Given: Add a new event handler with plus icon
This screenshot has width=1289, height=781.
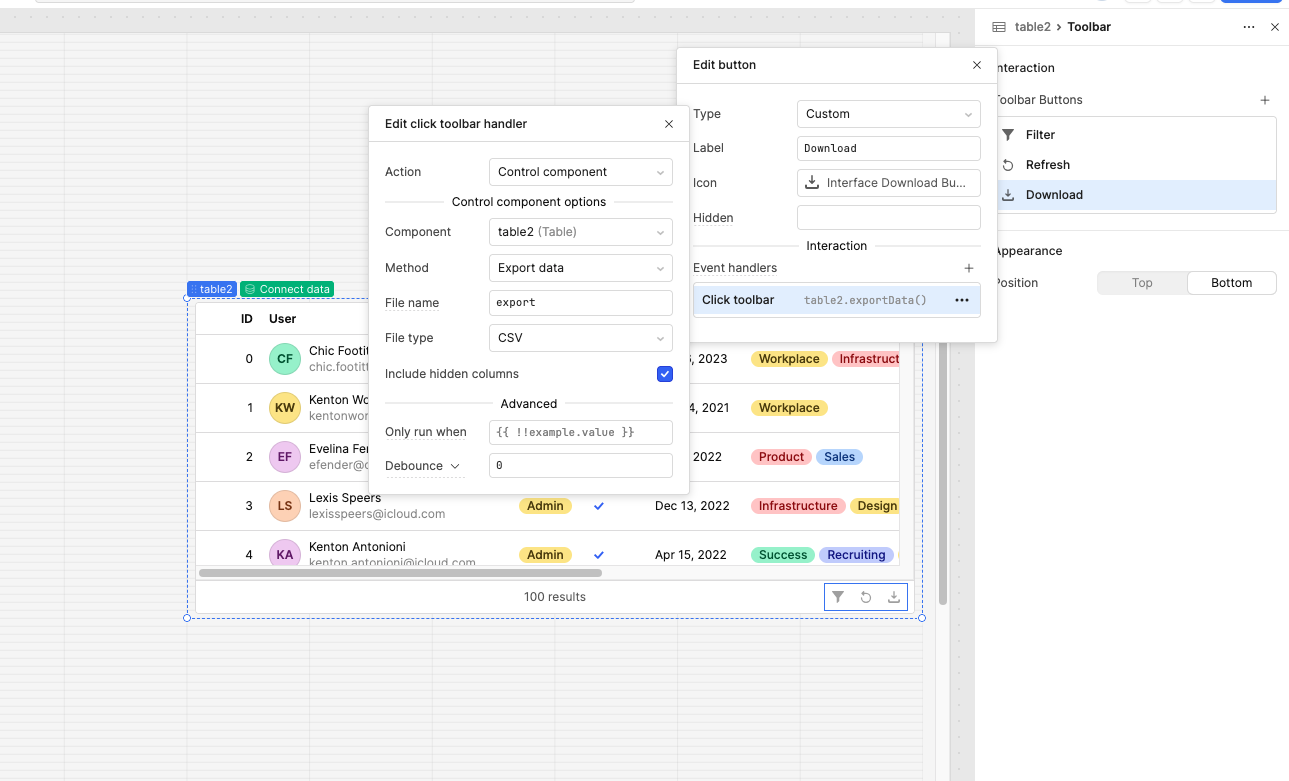Looking at the screenshot, I should 968,268.
